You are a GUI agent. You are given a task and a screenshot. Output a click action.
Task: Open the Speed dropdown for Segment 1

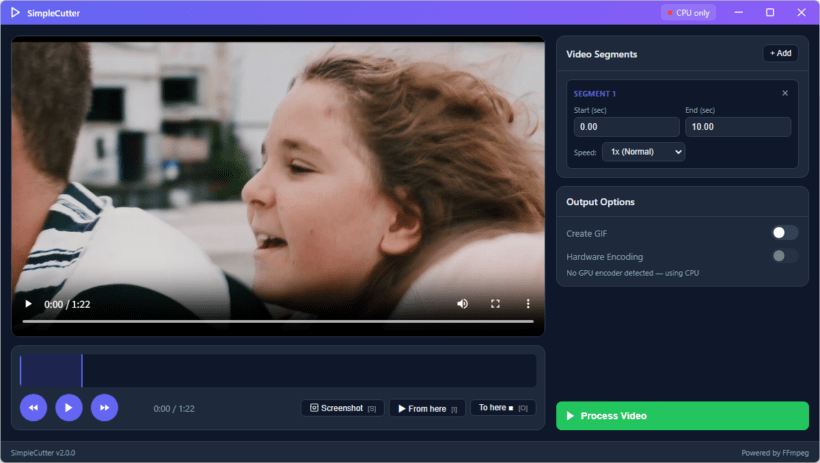[x=643, y=152]
